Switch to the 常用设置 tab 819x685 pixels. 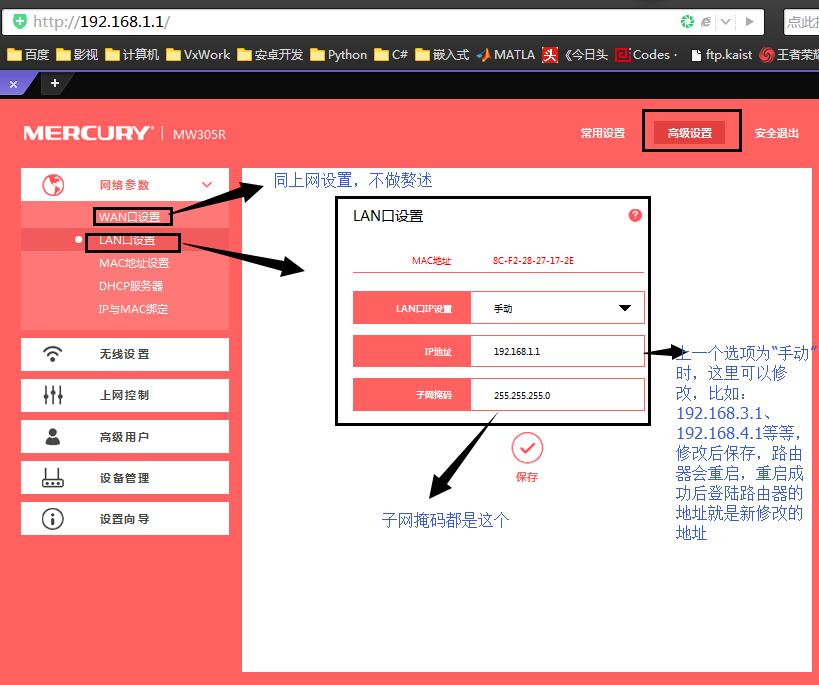[603, 131]
